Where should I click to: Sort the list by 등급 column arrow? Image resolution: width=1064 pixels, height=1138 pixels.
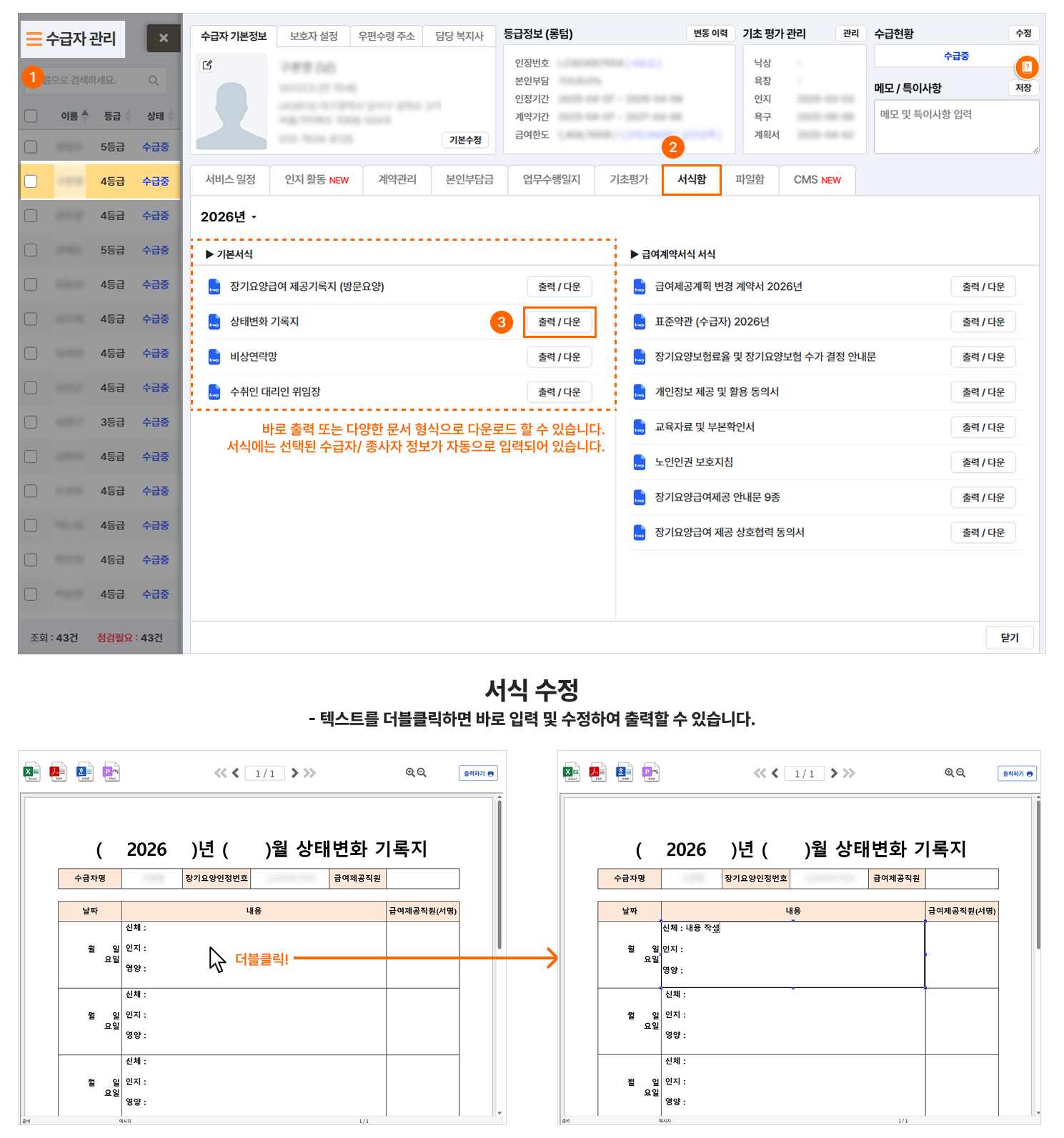click(128, 116)
